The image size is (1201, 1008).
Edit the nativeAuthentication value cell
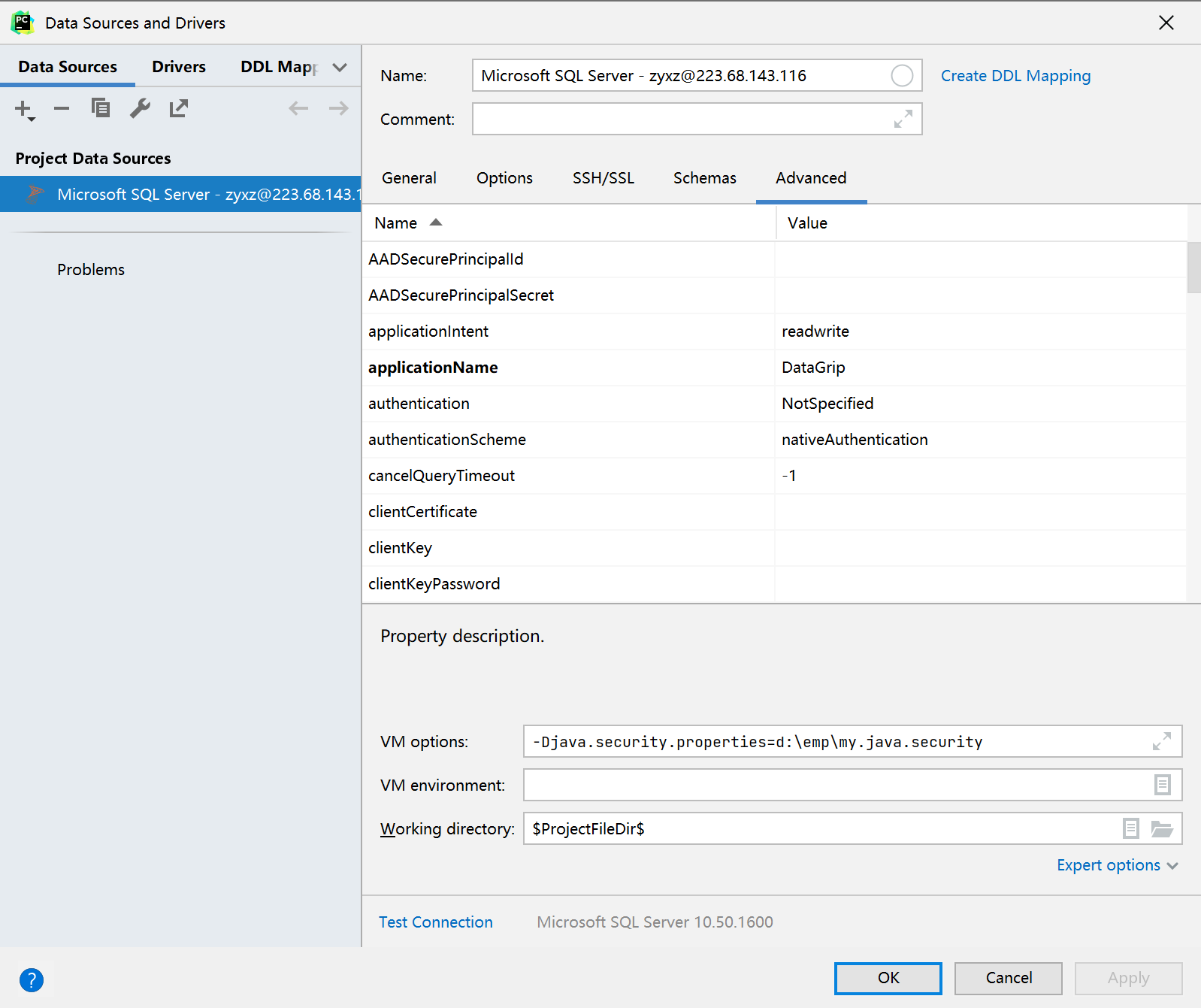pyautogui.click(x=981, y=440)
